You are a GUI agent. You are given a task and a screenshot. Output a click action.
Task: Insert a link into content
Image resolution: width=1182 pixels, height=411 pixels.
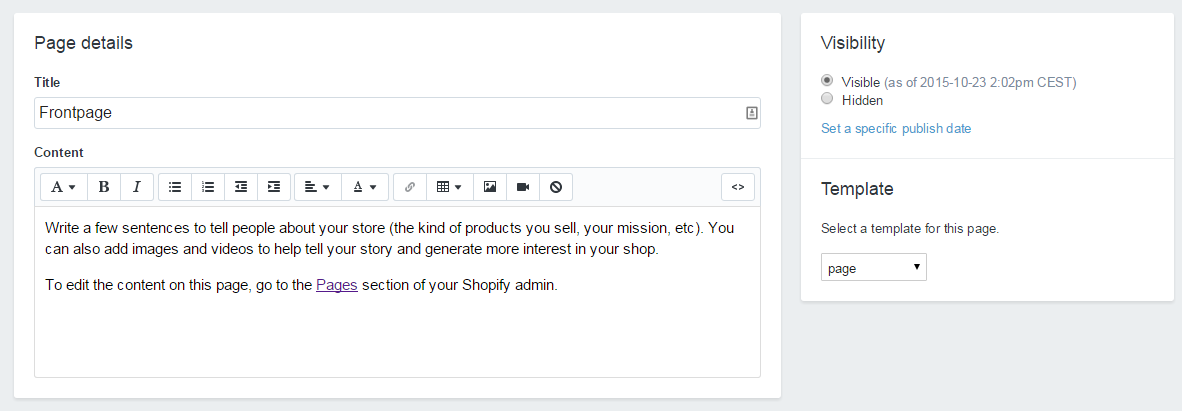[x=410, y=187]
